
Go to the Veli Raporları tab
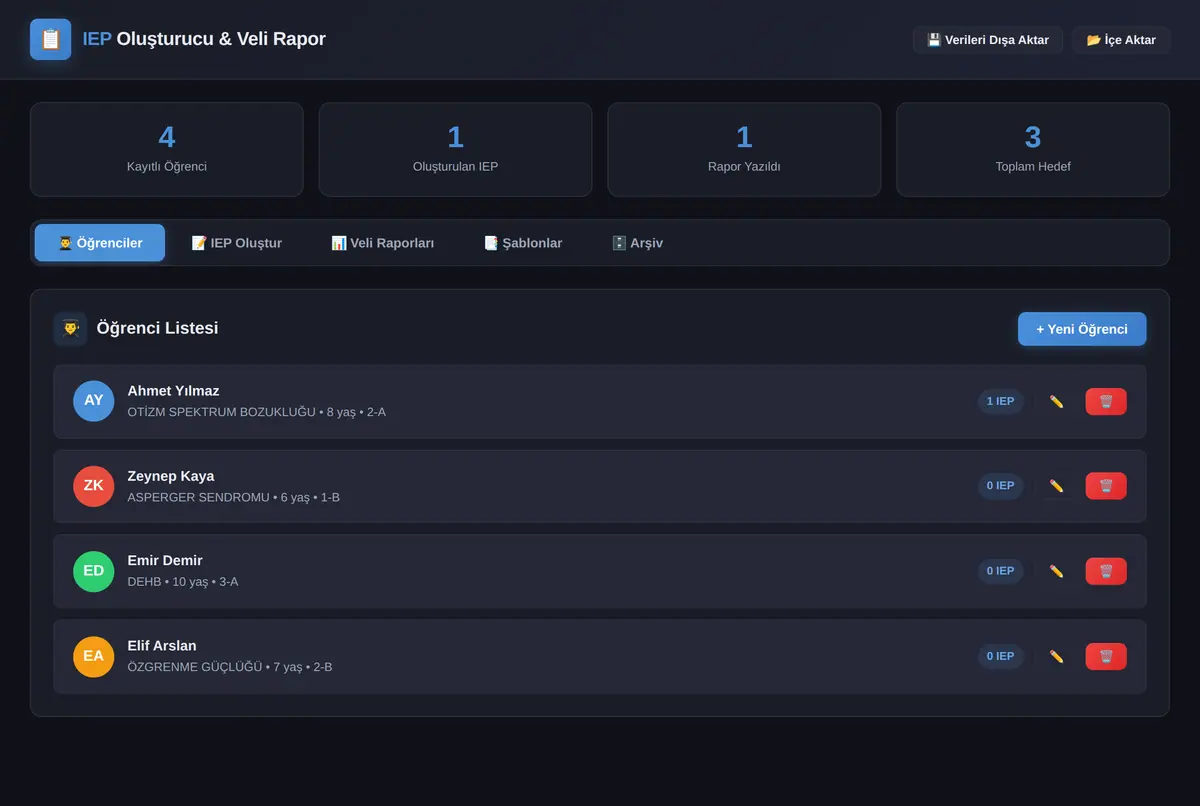383,243
